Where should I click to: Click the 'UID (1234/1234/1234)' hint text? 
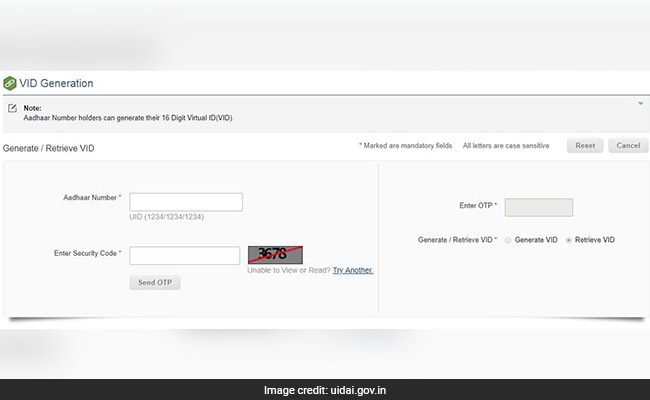tap(166, 217)
